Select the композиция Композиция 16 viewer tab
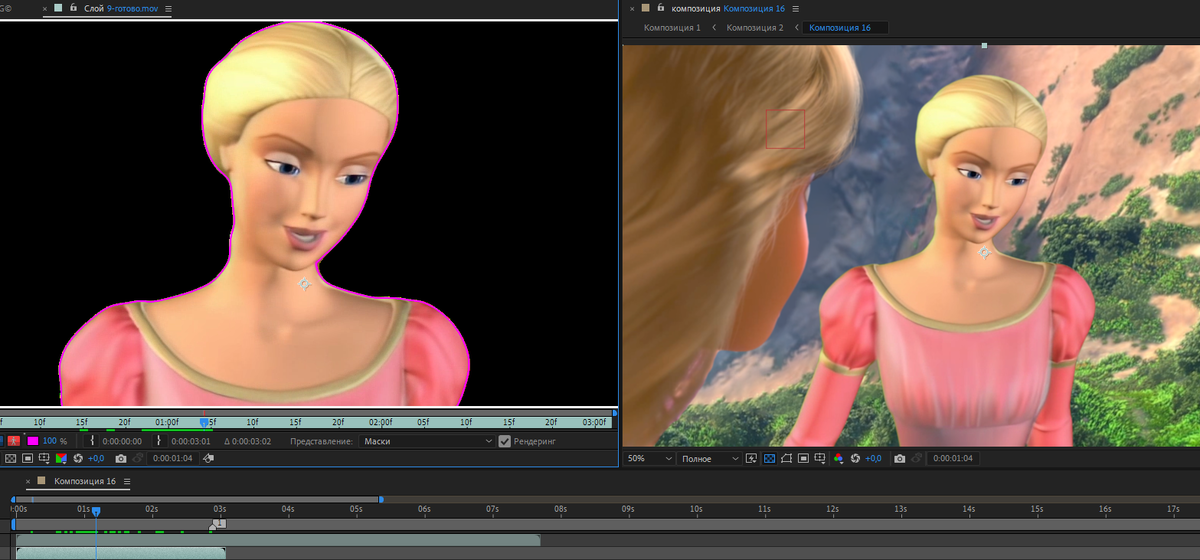 point(728,9)
